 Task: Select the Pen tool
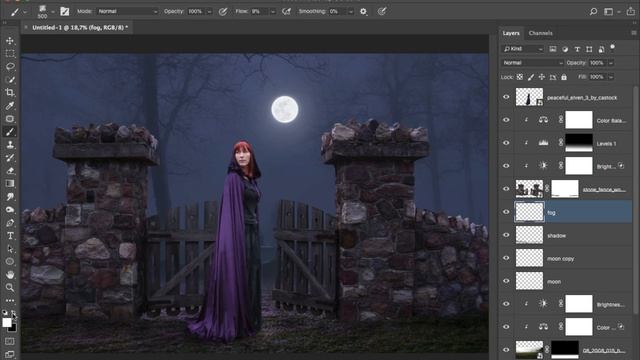point(10,223)
